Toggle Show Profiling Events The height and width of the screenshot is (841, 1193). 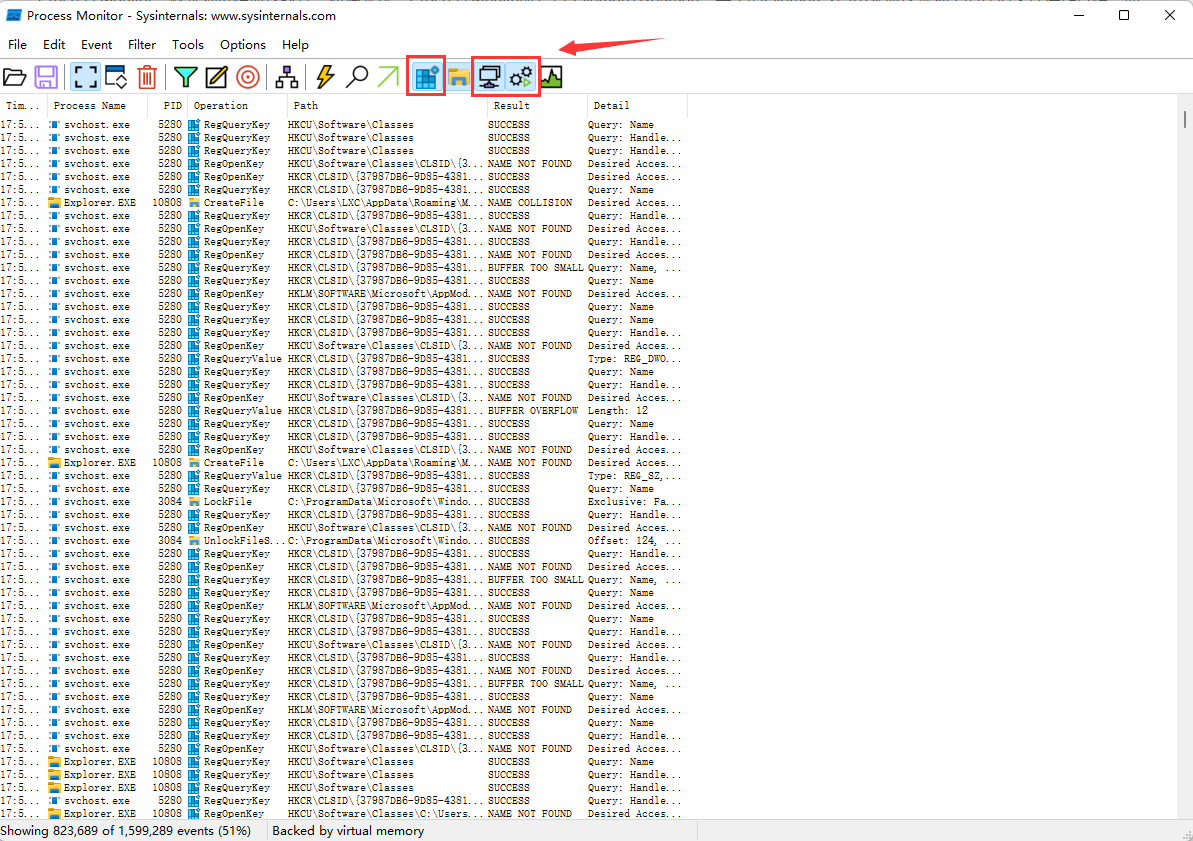pos(551,77)
